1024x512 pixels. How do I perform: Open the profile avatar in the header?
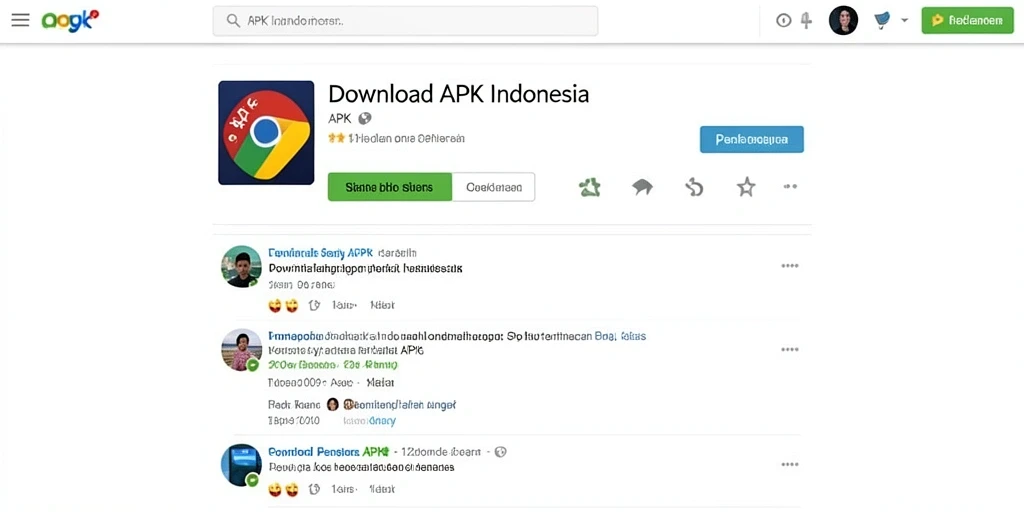843,21
